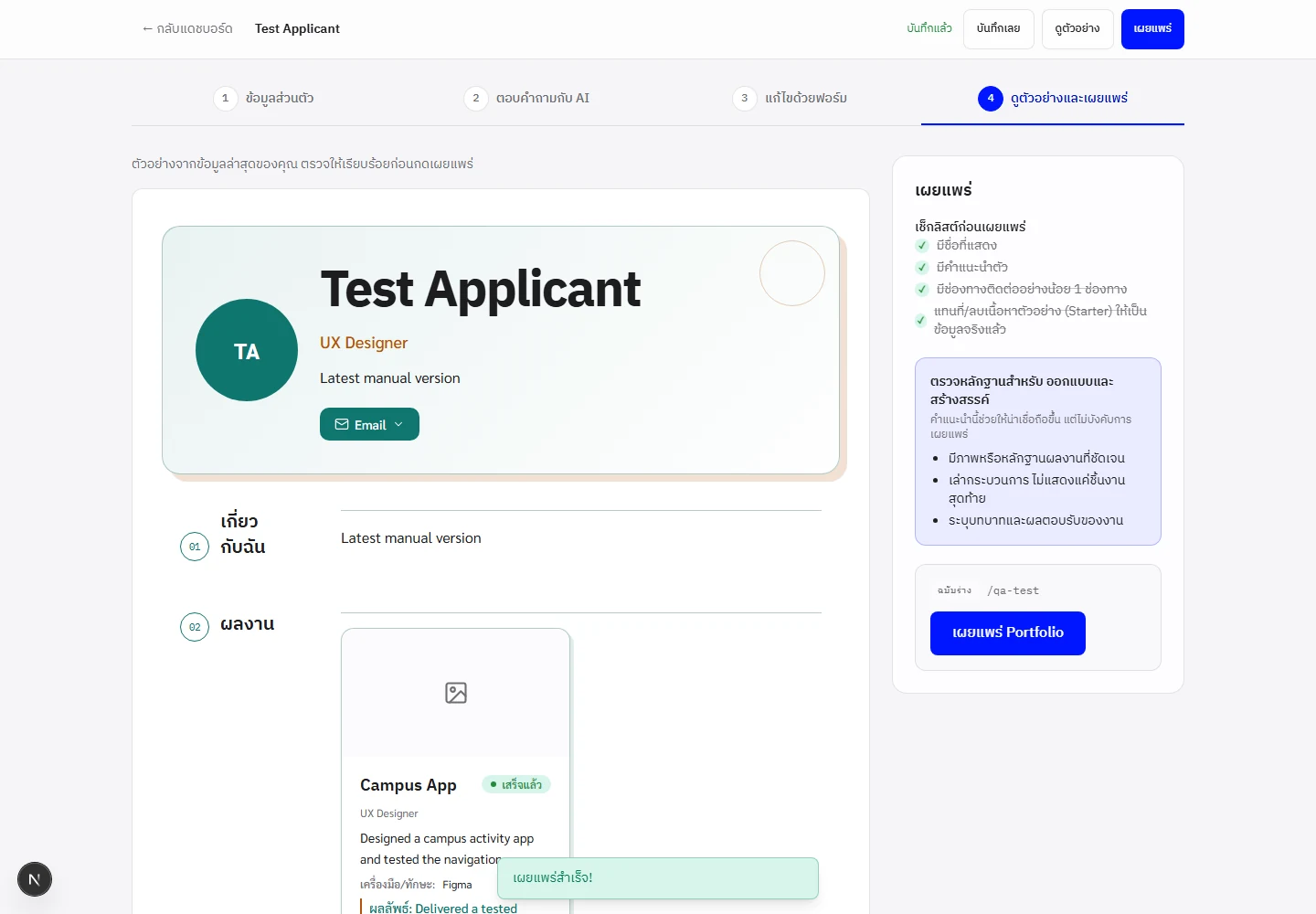Screen dimensions: 1316x914
Task: Click the Figma skill tag
Action: (x=457, y=885)
